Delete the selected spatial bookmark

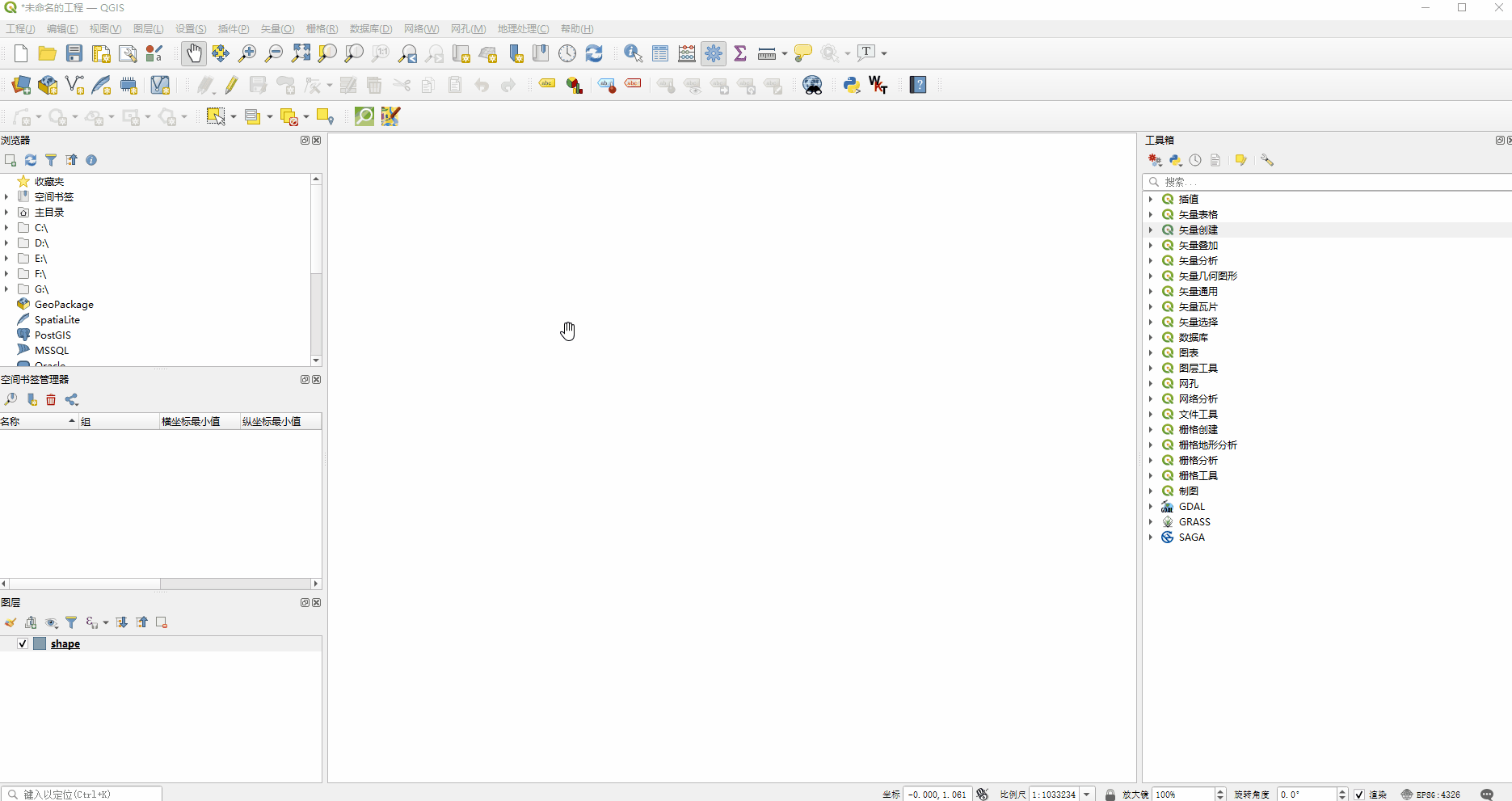pyautogui.click(x=51, y=400)
